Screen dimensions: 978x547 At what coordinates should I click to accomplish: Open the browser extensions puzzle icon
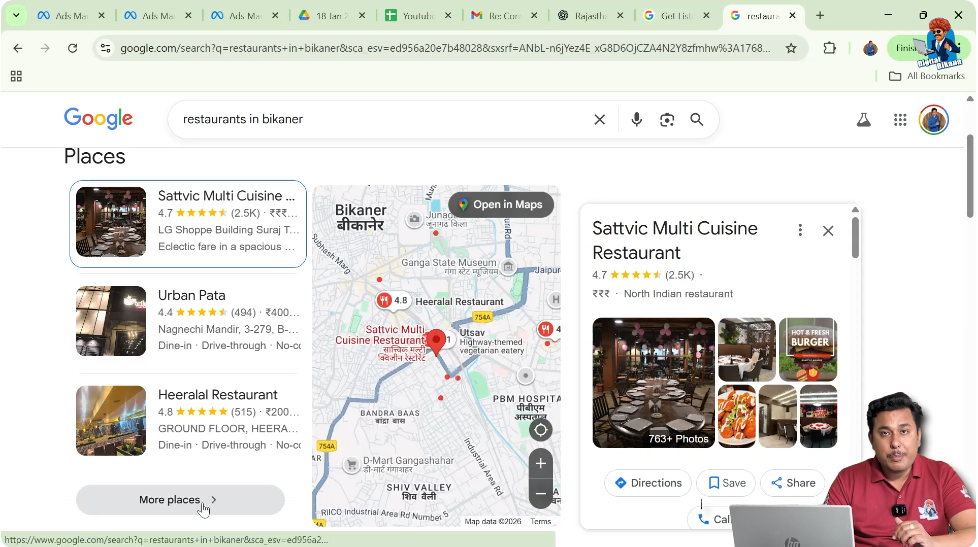[830, 48]
